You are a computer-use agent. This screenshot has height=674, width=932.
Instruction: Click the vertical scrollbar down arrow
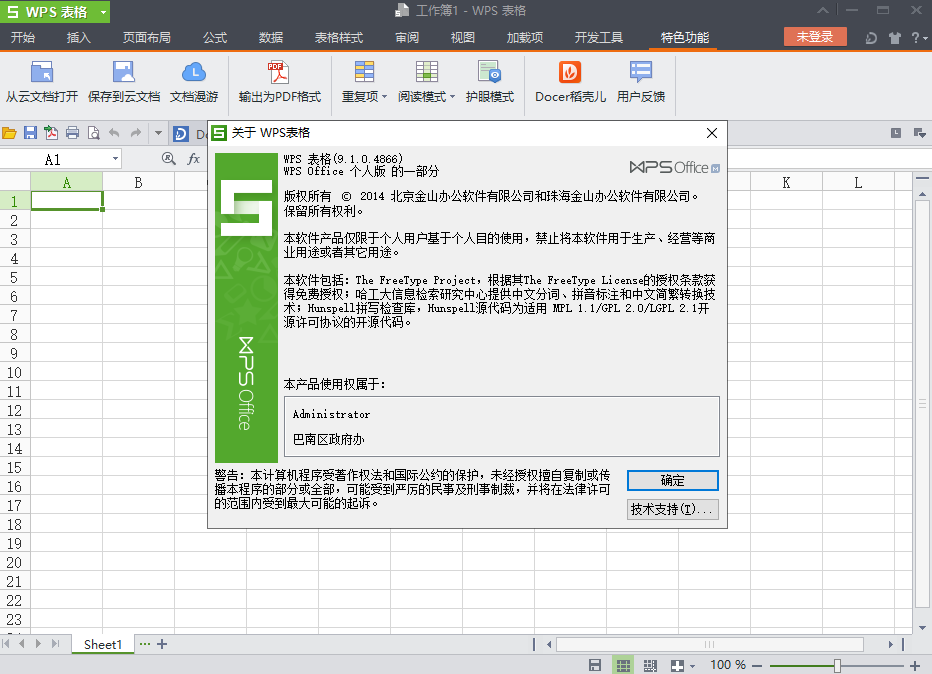(x=922, y=628)
